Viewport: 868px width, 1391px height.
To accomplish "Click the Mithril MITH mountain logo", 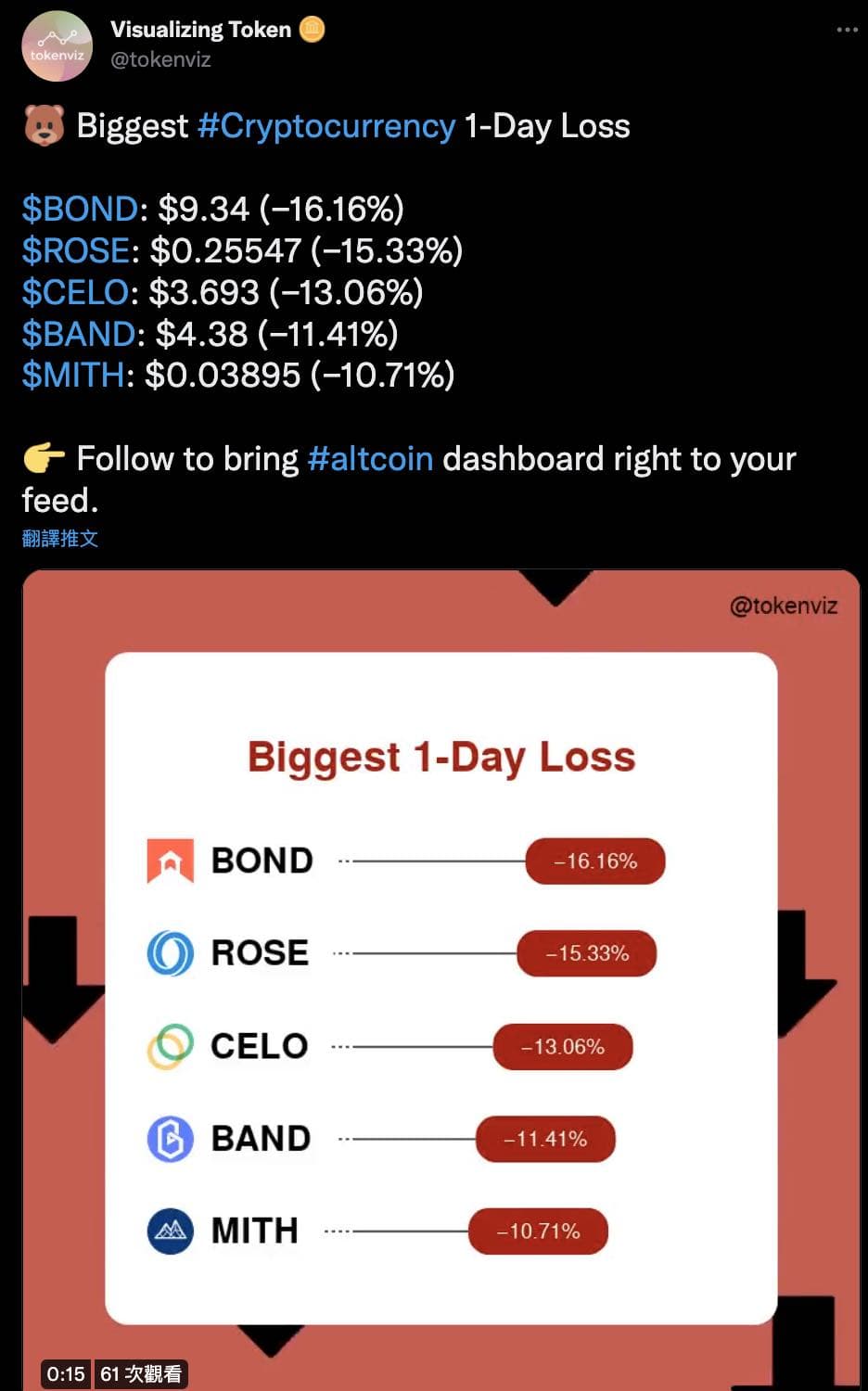I will 170,1231.
